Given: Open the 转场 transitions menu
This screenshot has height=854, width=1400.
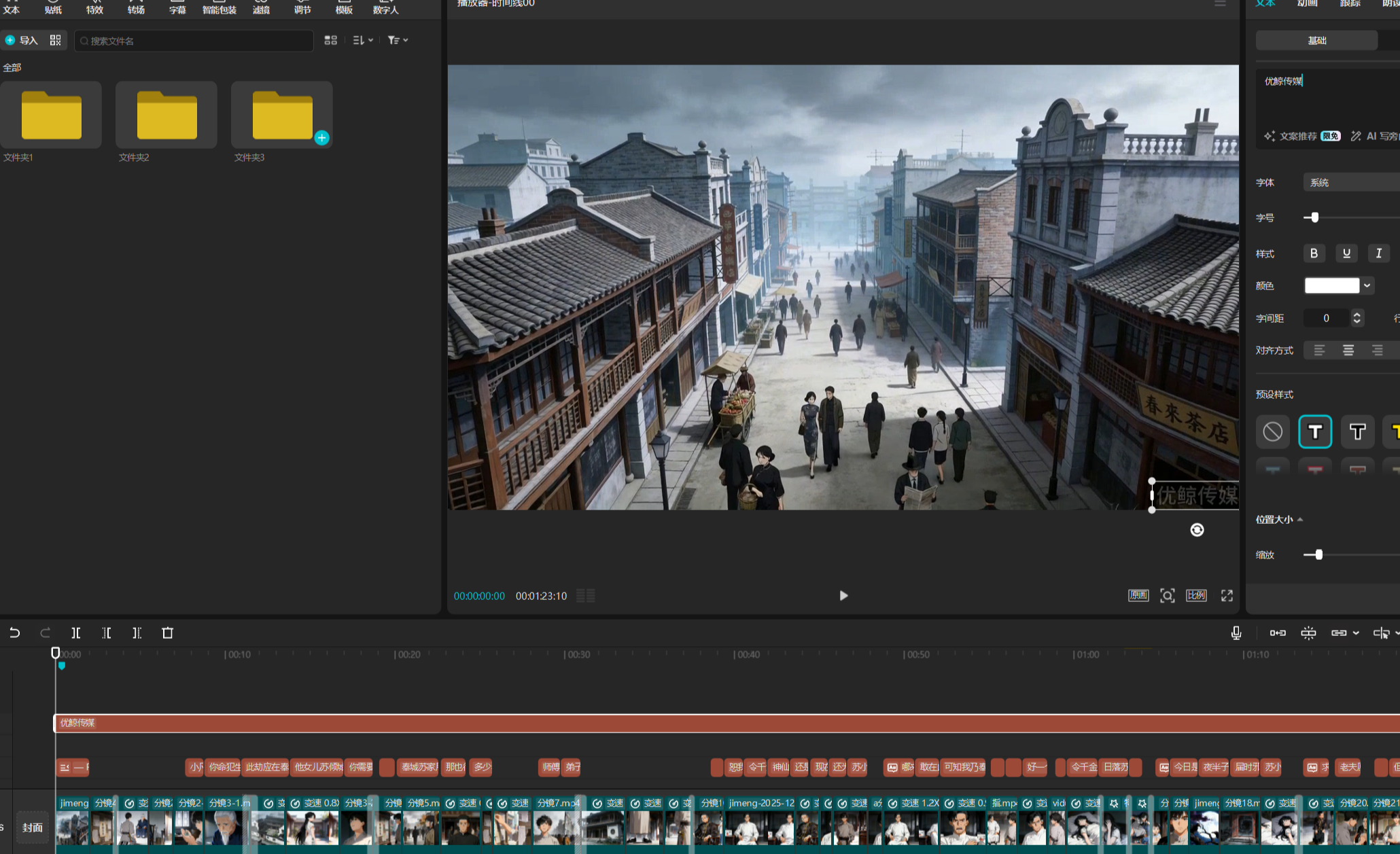Looking at the screenshot, I should coord(136,7).
